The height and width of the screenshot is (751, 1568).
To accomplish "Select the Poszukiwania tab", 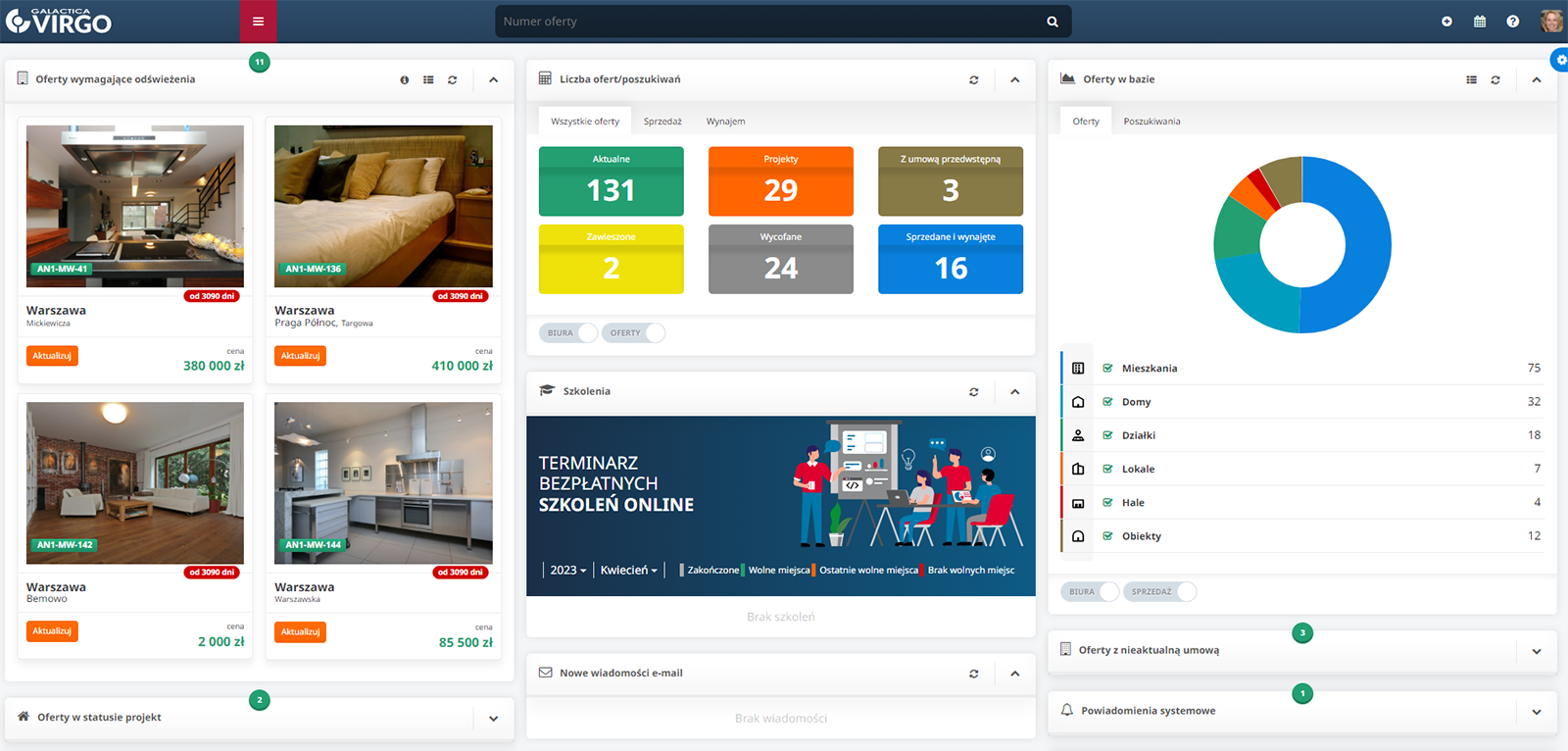I will tap(1151, 122).
